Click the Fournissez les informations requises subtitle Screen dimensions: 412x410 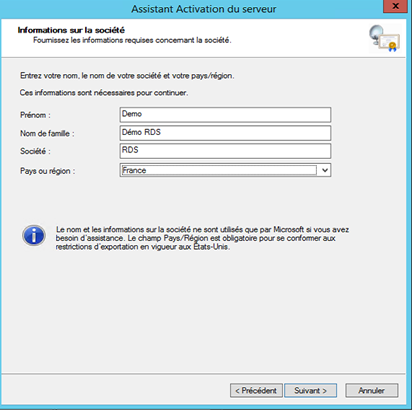point(132,40)
